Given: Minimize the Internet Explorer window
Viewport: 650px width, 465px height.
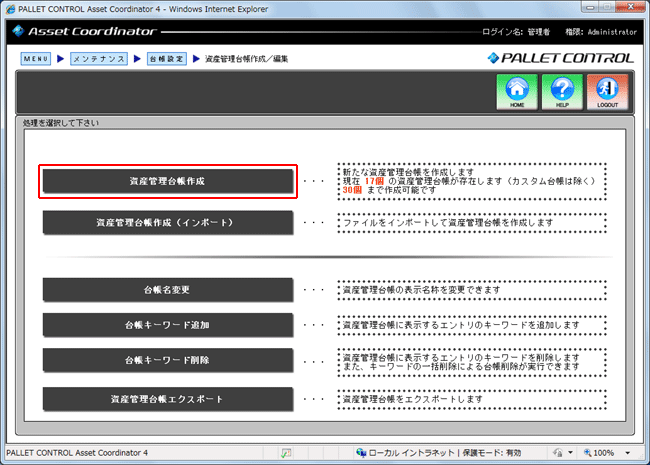Looking at the screenshot, I should point(590,7).
